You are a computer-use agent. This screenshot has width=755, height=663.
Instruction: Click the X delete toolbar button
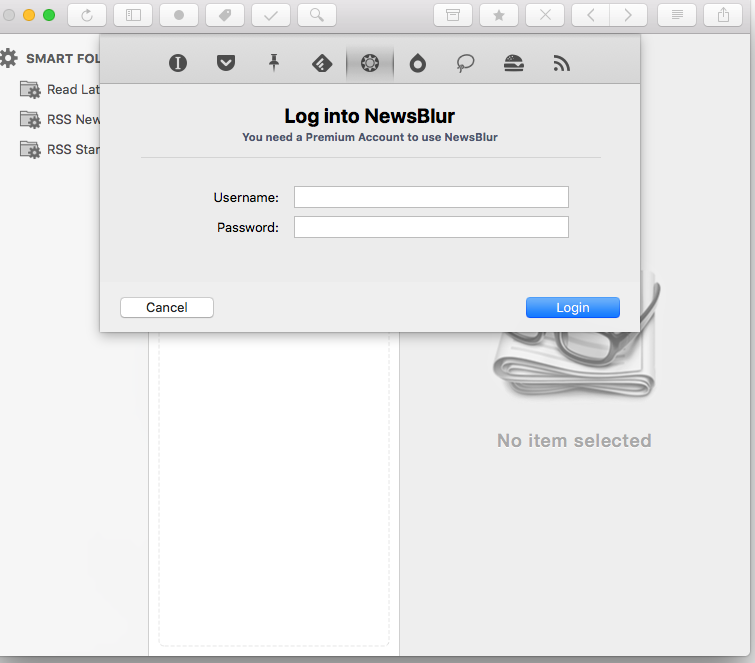[x=545, y=15]
